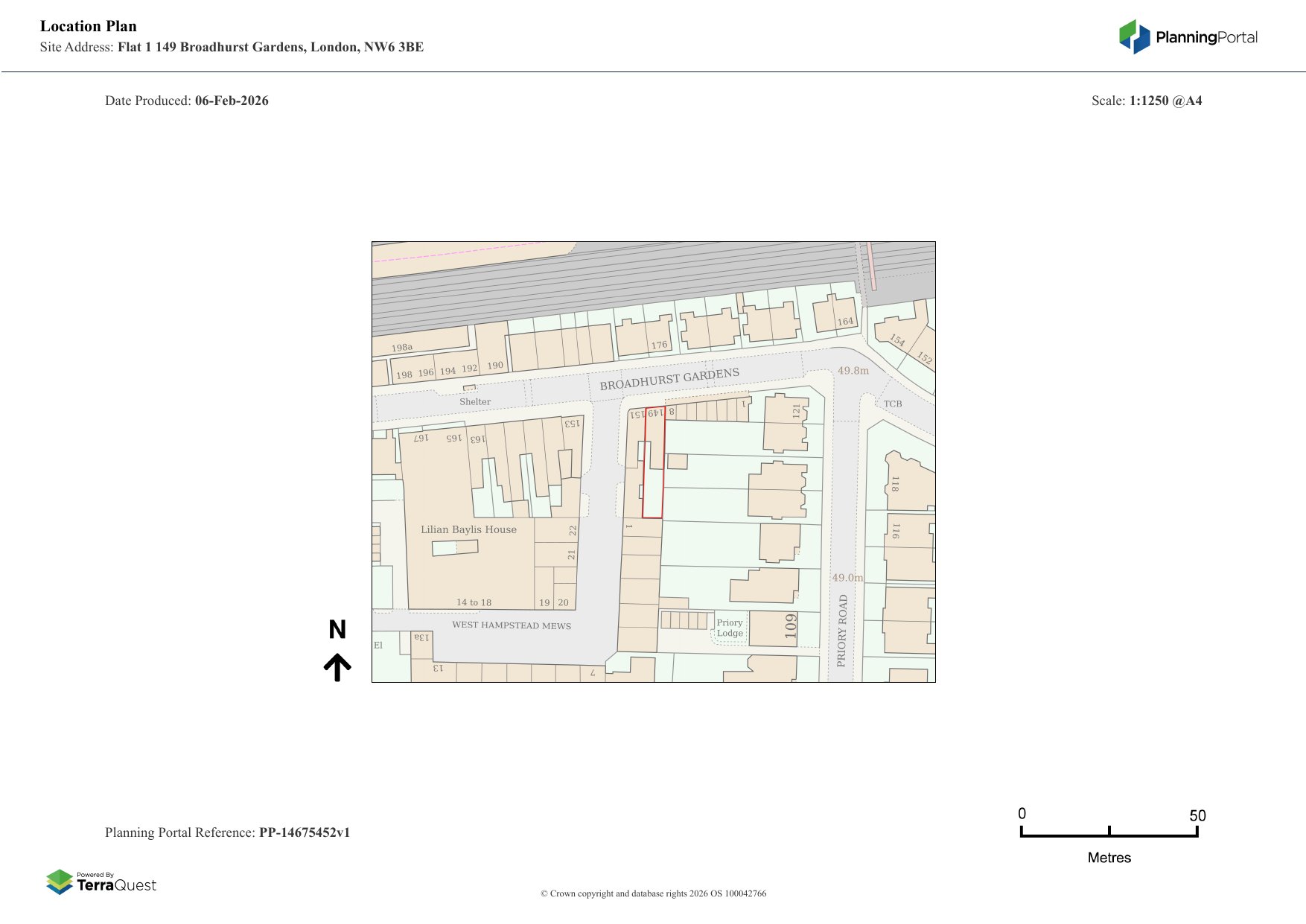This screenshot has height=924, width=1306.
Task: Click the Priory Road street label
Action: pos(842,630)
